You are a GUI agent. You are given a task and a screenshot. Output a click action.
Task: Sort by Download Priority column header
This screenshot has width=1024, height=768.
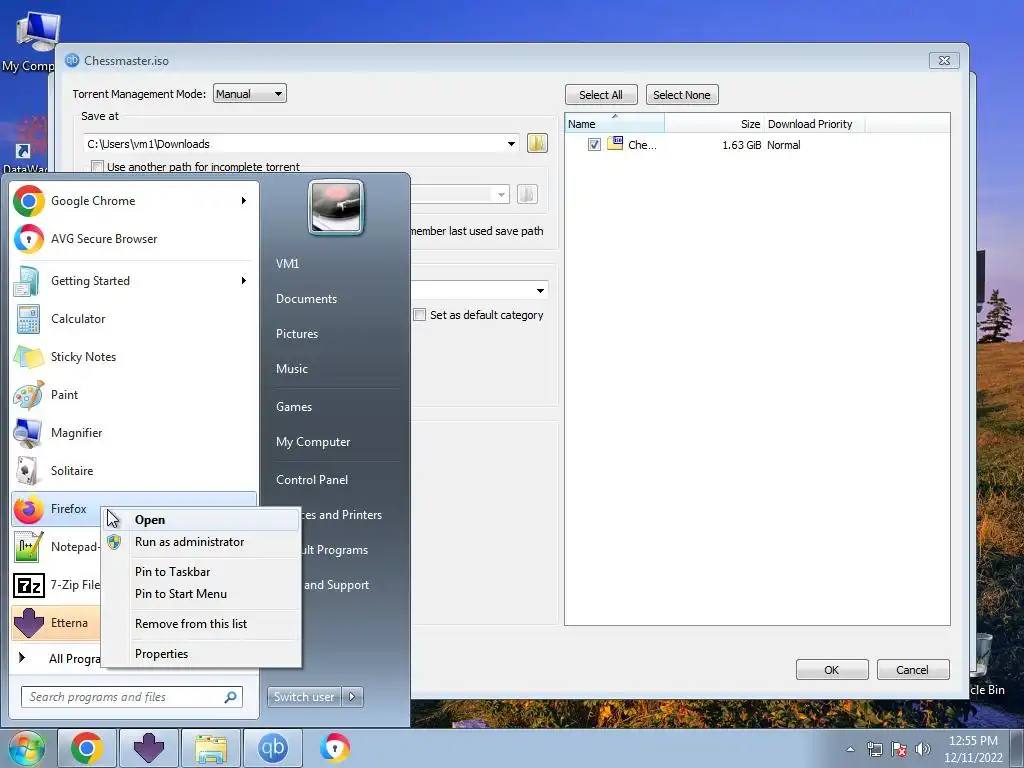pyautogui.click(x=814, y=123)
